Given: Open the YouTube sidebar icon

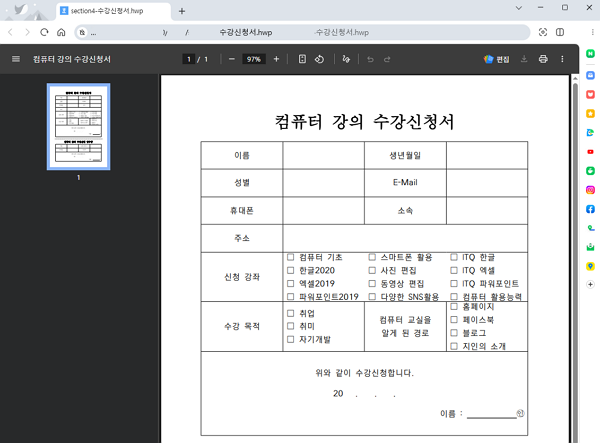Looking at the screenshot, I should point(590,152).
